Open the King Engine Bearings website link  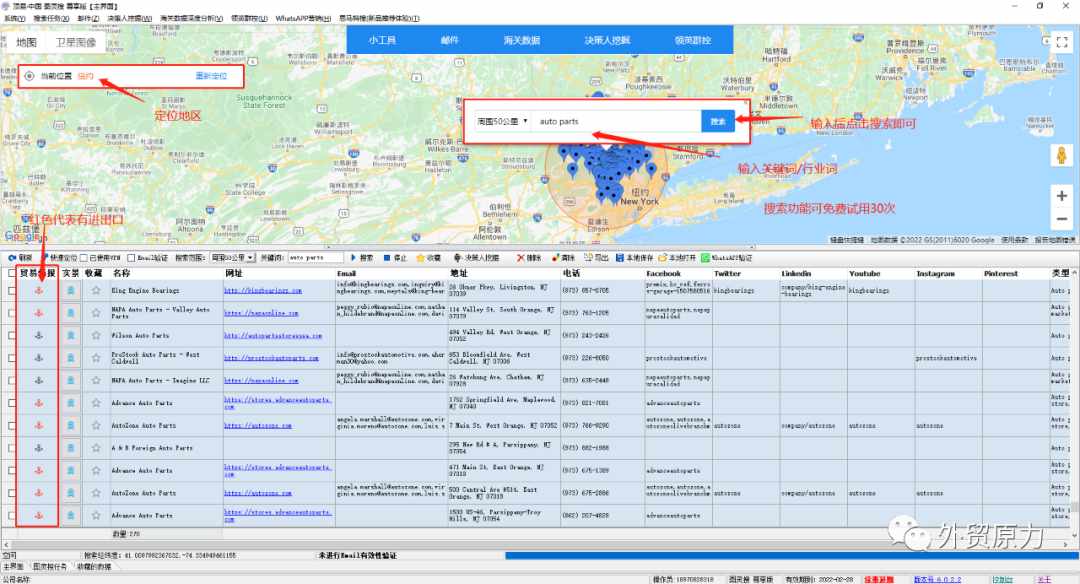(262, 291)
